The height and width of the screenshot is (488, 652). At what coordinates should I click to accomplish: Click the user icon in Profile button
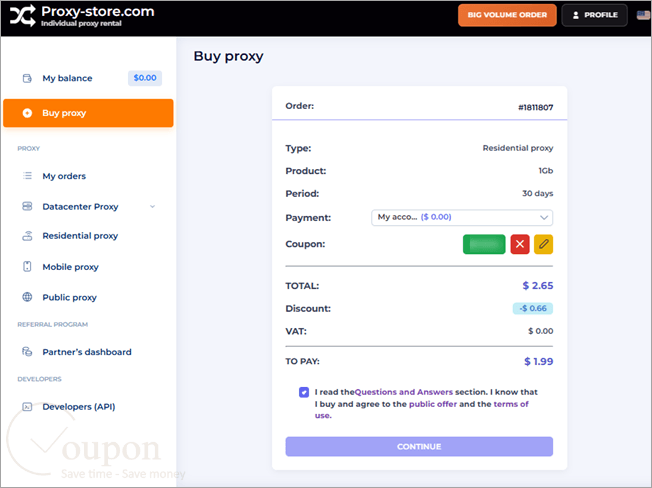click(576, 15)
